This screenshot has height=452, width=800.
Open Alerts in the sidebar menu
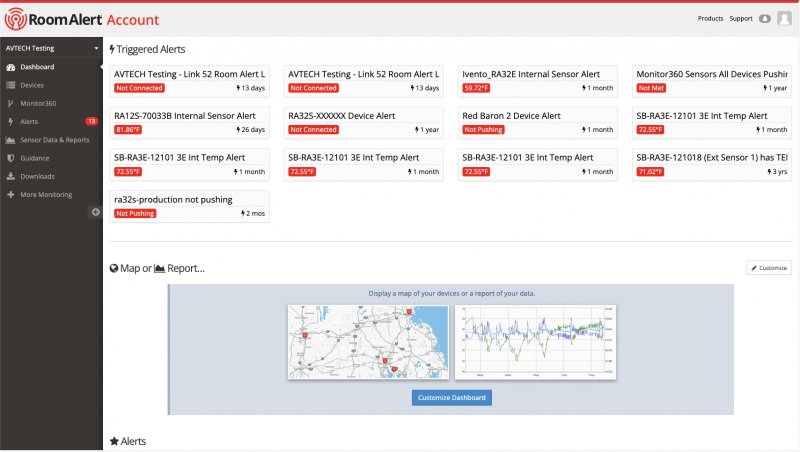[29, 121]
